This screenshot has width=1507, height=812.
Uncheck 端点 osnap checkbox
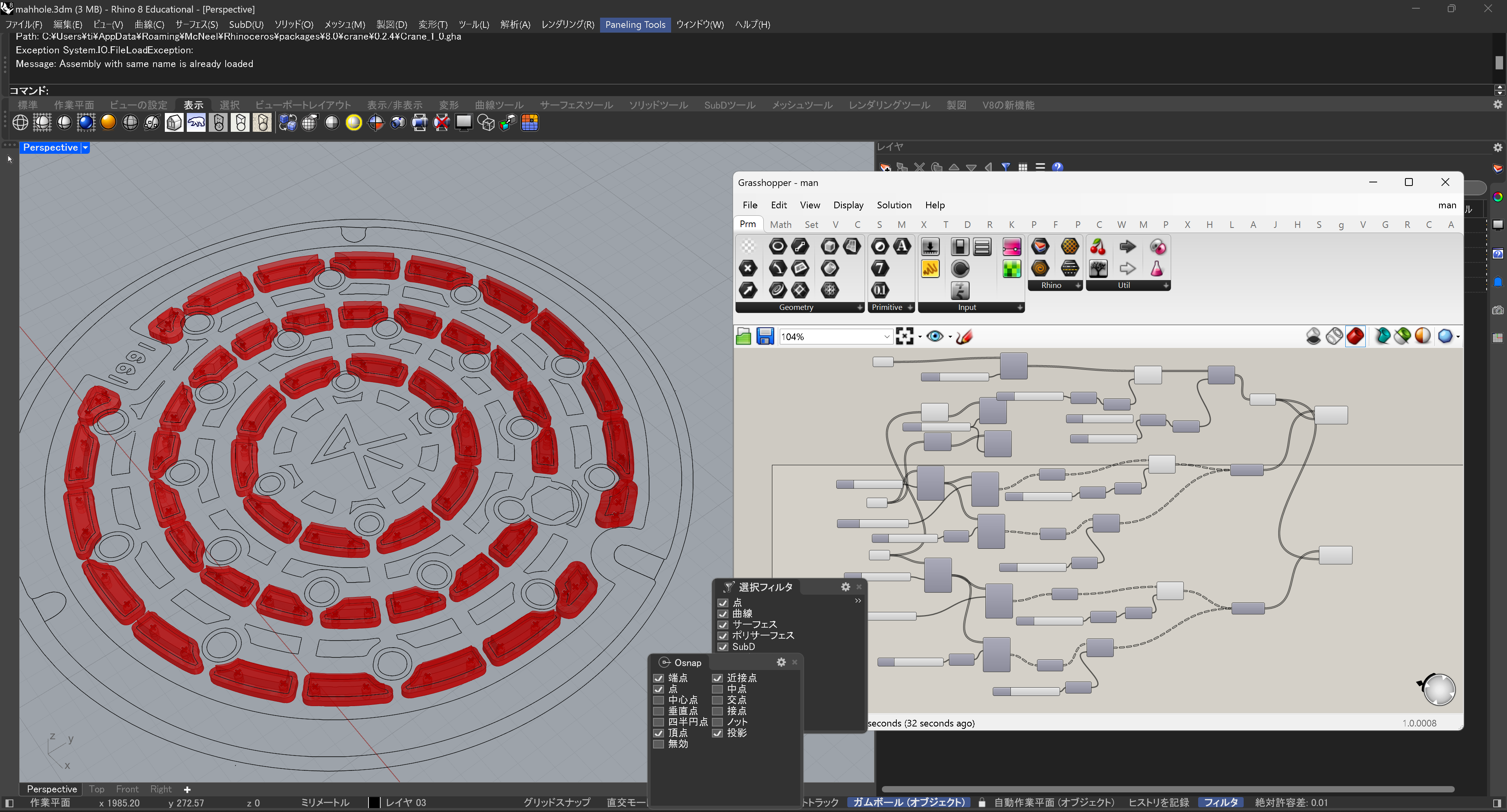(x=659, y=677)
